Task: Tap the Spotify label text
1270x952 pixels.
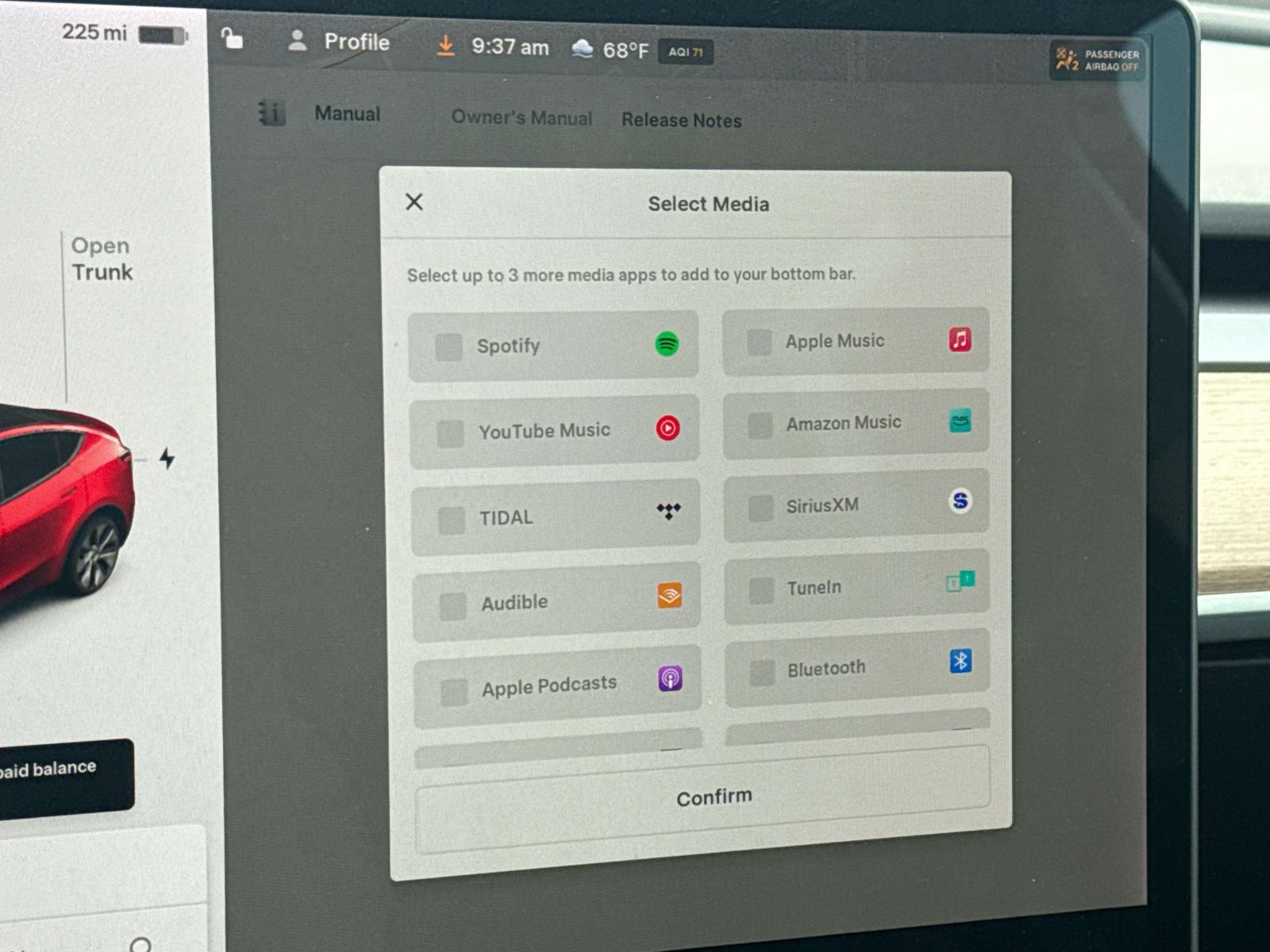Action: click(508, 346)
